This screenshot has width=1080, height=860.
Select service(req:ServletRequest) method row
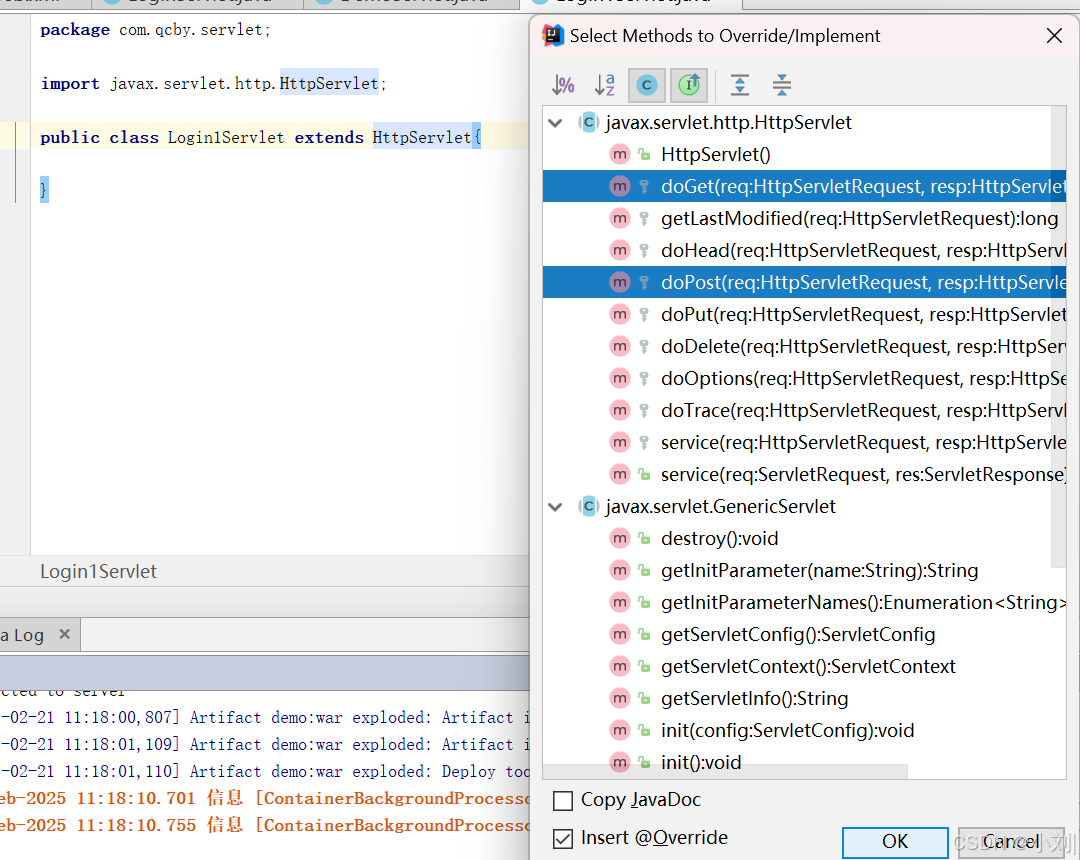tap(804, 474)
